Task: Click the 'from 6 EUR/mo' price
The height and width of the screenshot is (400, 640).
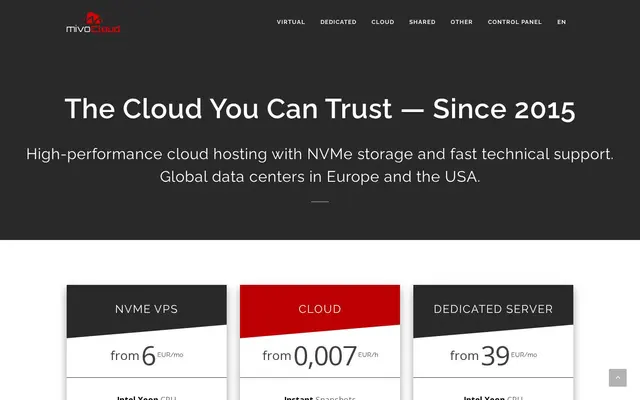Action: [x=147, y=356]
